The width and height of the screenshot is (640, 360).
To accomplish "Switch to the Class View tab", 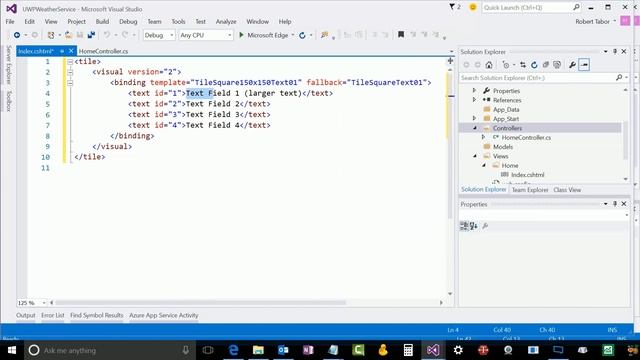I will (x=567, y=190).
